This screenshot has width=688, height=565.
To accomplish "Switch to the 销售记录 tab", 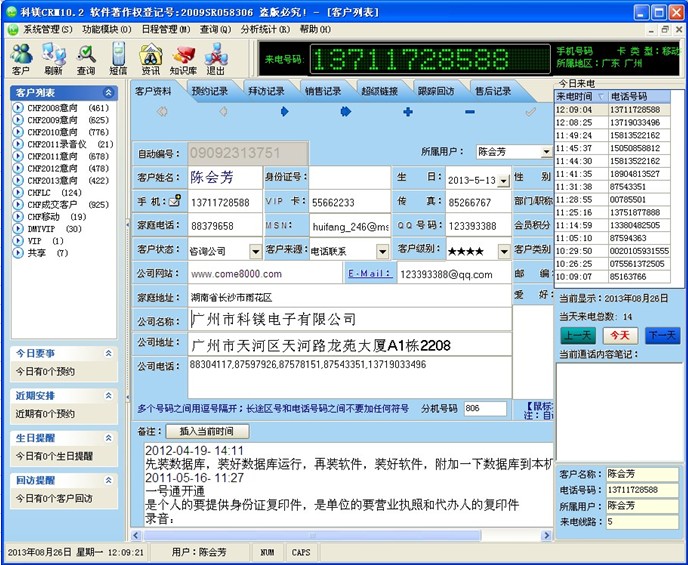I will pos(323,91).
